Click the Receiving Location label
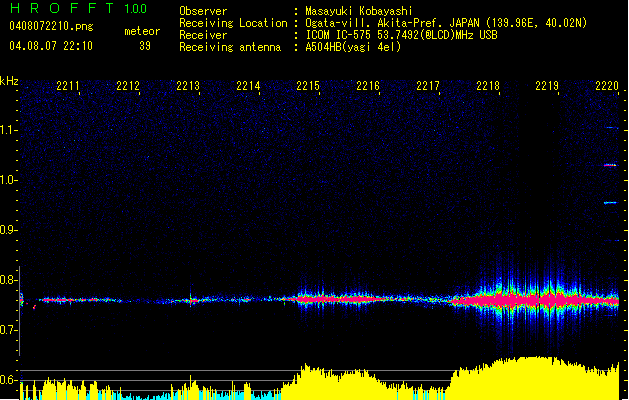 tap(233, 23)
